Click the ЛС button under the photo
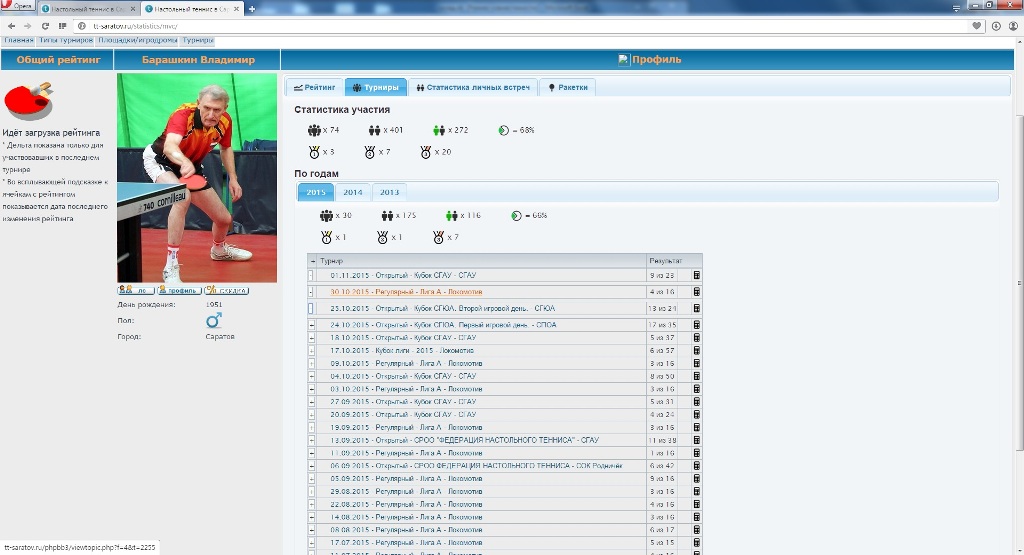Image resolution: width=1024 pixels, height=555 pixels. pos(136,291)
